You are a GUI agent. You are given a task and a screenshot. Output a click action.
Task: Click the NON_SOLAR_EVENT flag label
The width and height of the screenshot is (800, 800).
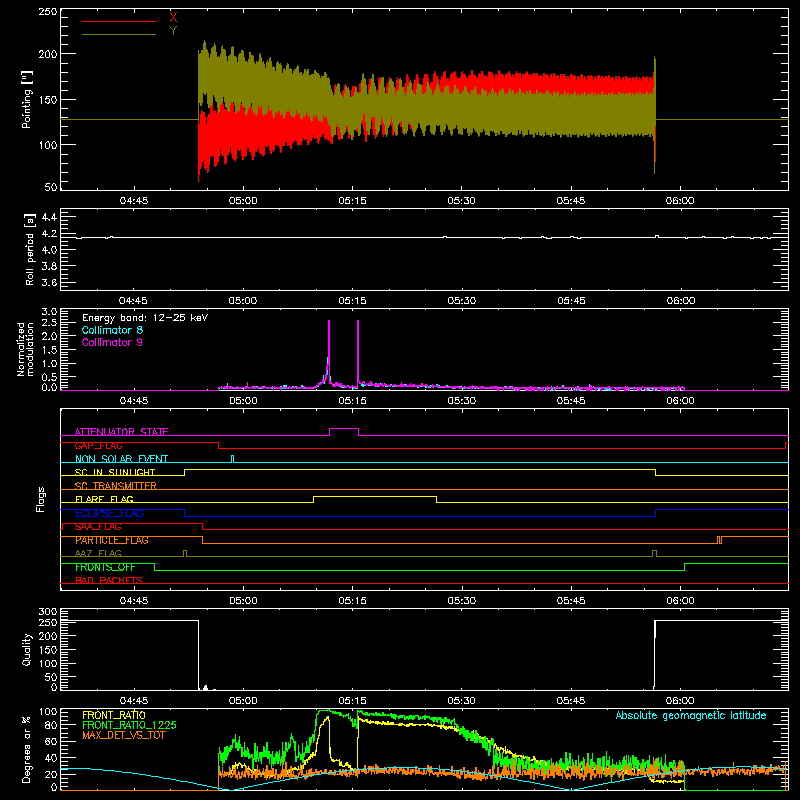pos(121,459)
